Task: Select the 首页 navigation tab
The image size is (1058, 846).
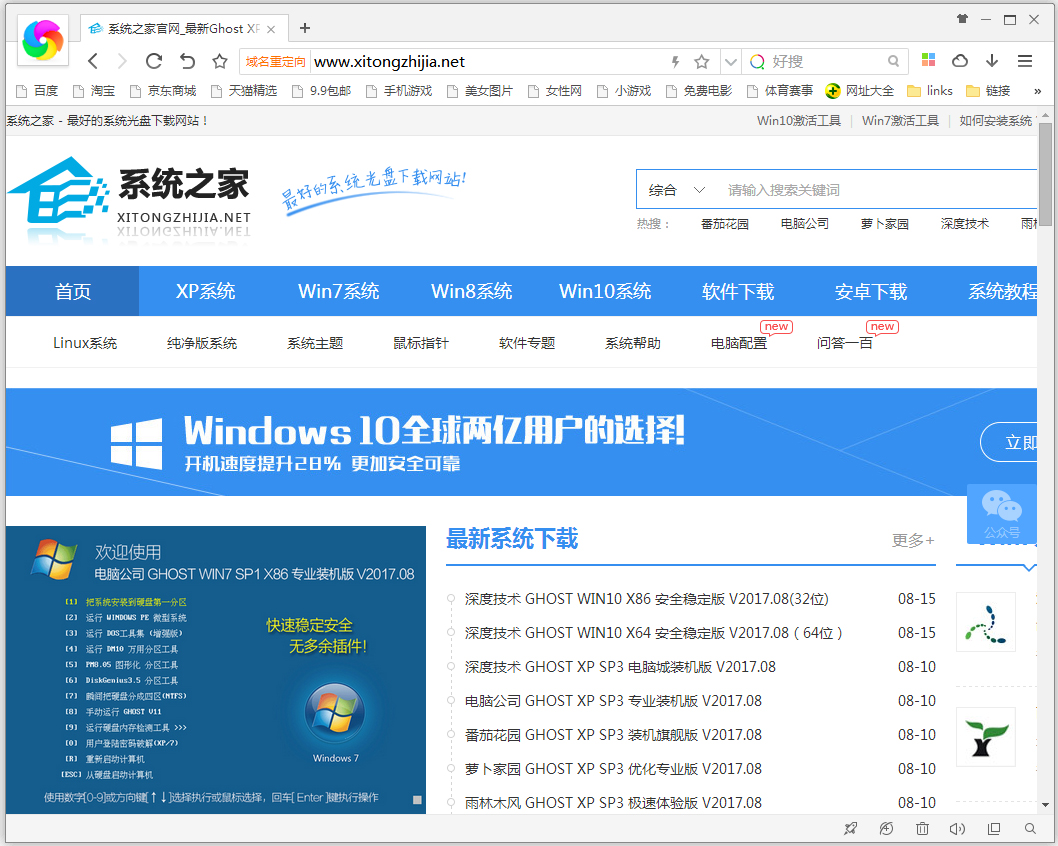Action: [x=73, y=291]
